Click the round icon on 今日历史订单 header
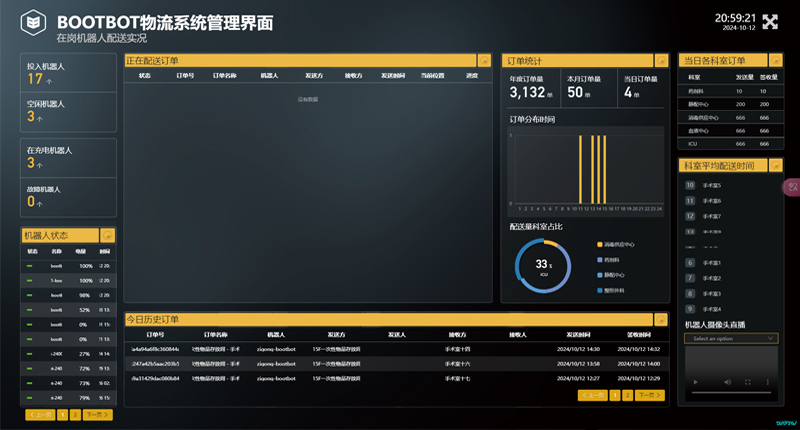This screenshot has width=800, height=430. point(661,319)
